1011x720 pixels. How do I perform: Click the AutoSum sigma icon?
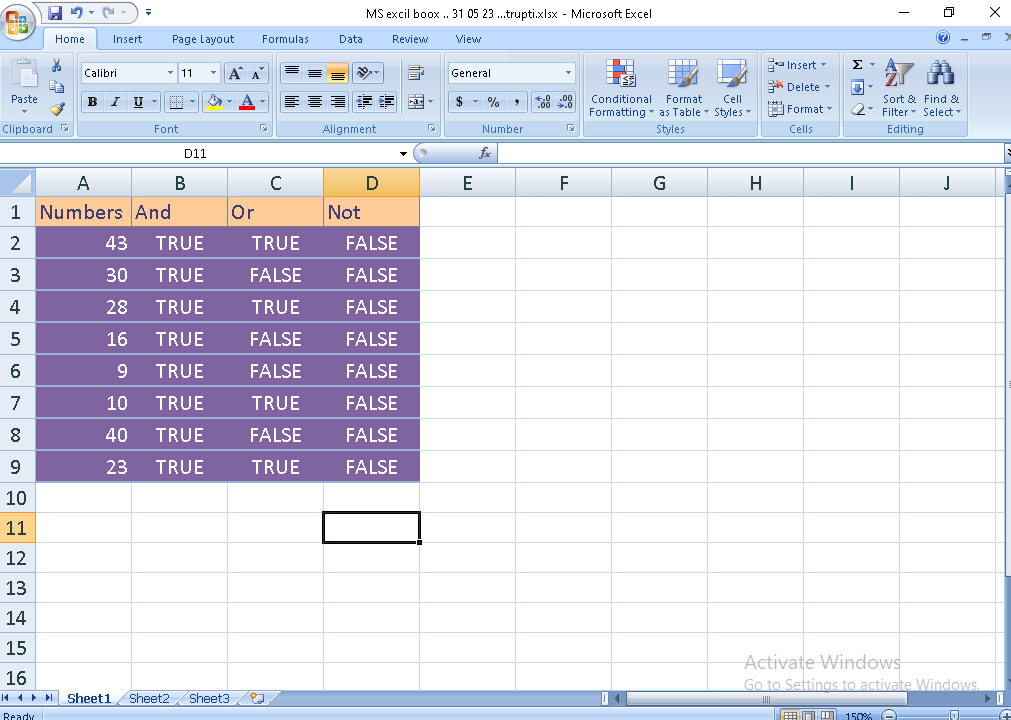click(857, 65)
